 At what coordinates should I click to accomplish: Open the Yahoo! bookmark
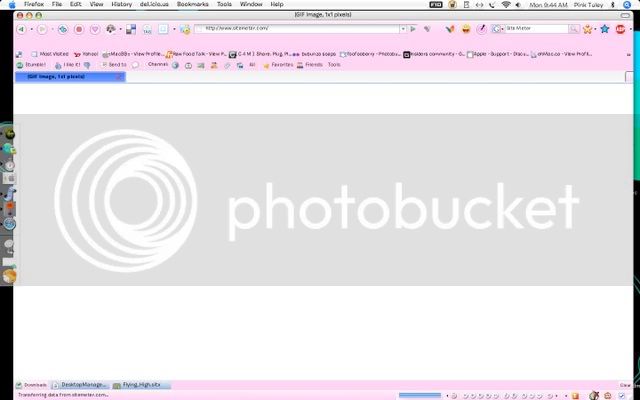86,54
